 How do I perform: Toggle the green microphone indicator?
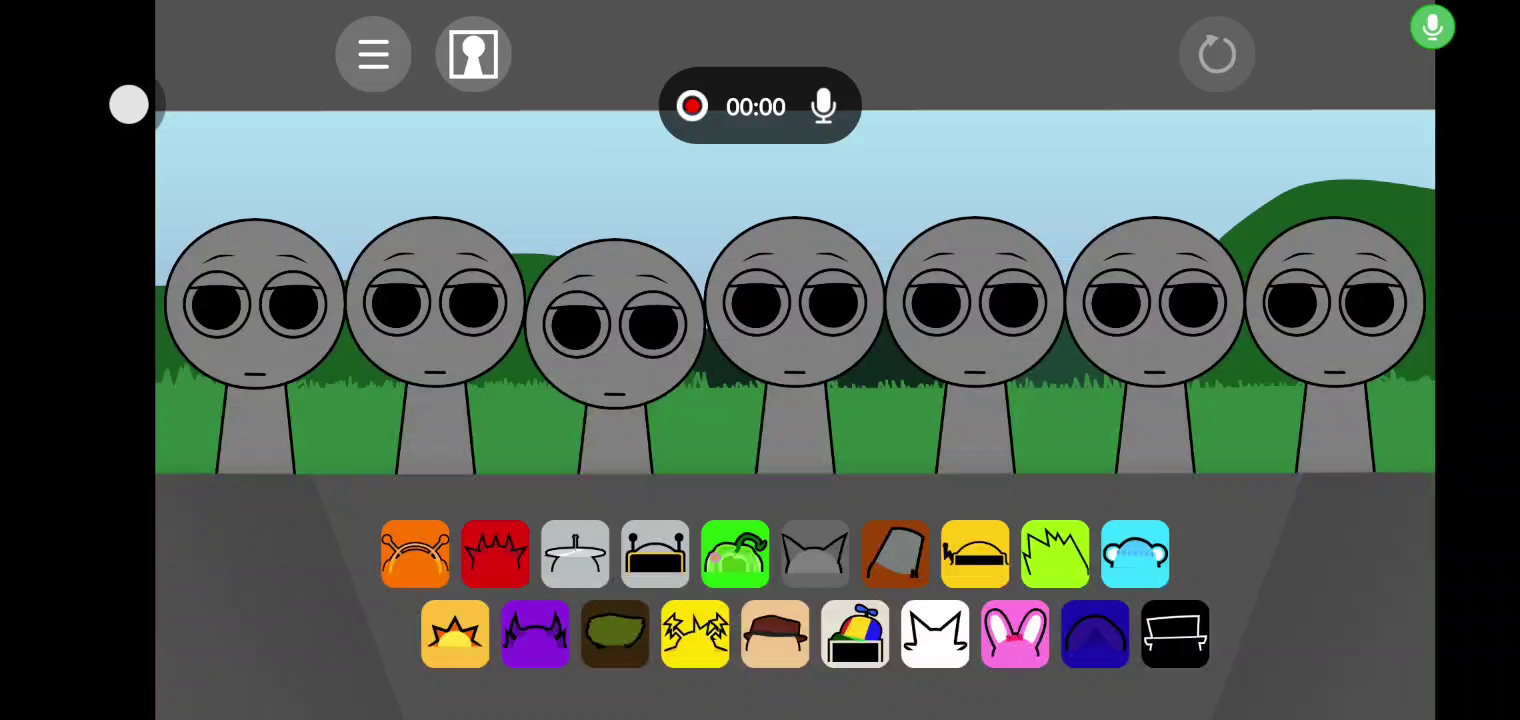pos(1432,27)
